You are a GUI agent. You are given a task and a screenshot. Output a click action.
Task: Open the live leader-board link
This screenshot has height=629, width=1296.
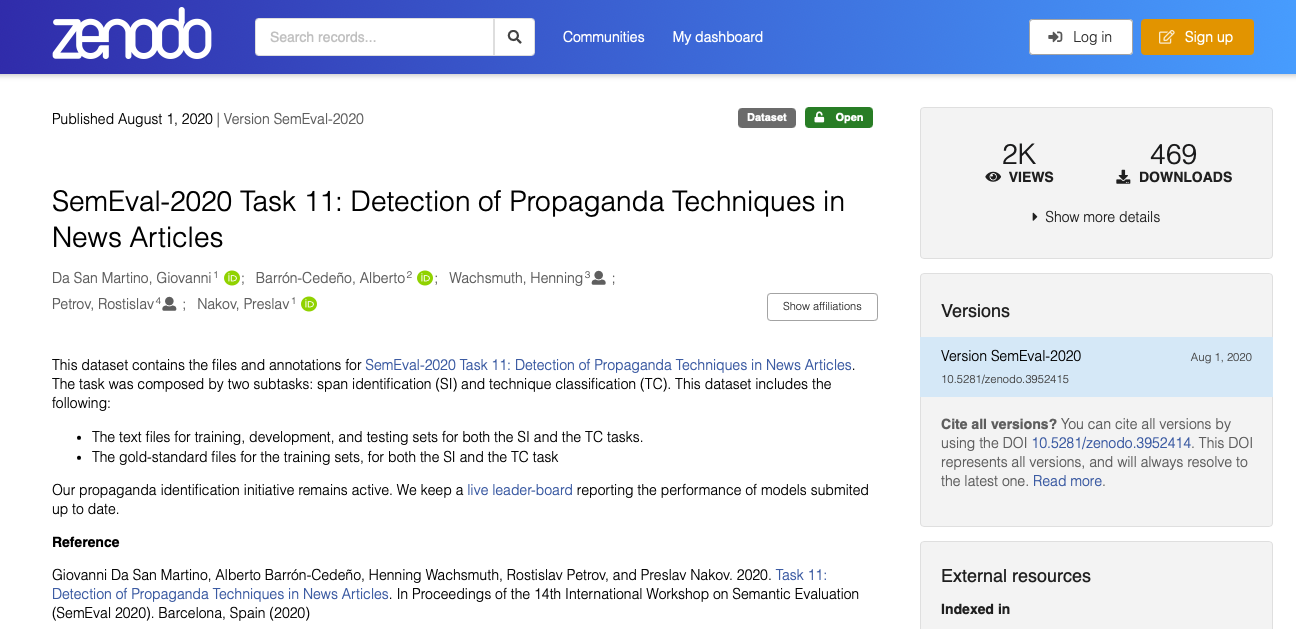click(520, 490)
